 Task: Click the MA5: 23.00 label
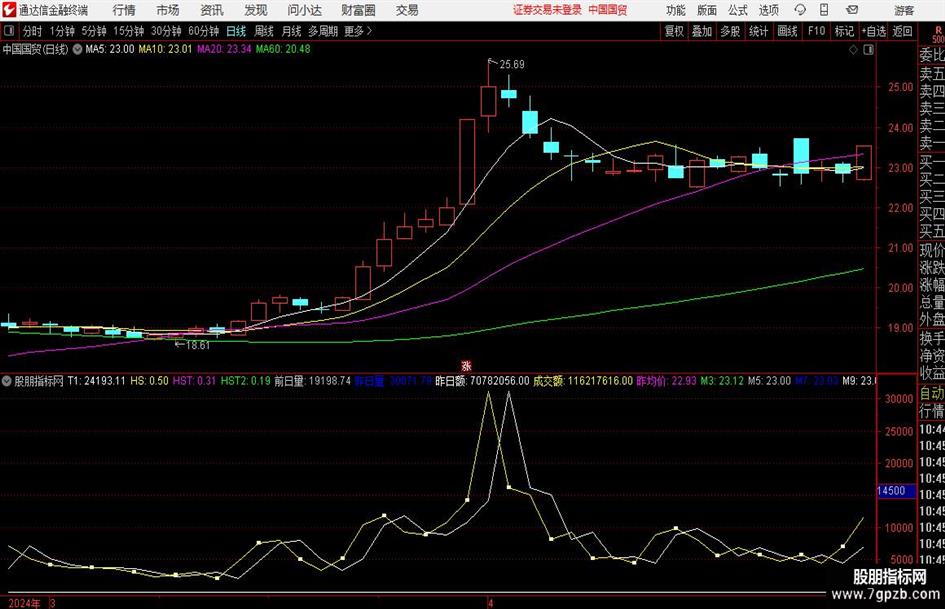[x=110, y=49]
